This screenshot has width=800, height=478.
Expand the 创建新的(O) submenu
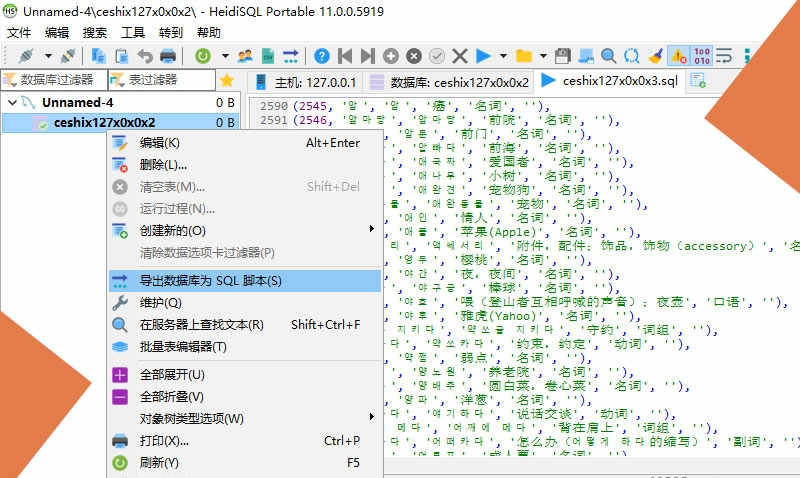click(x=372, y=229)
